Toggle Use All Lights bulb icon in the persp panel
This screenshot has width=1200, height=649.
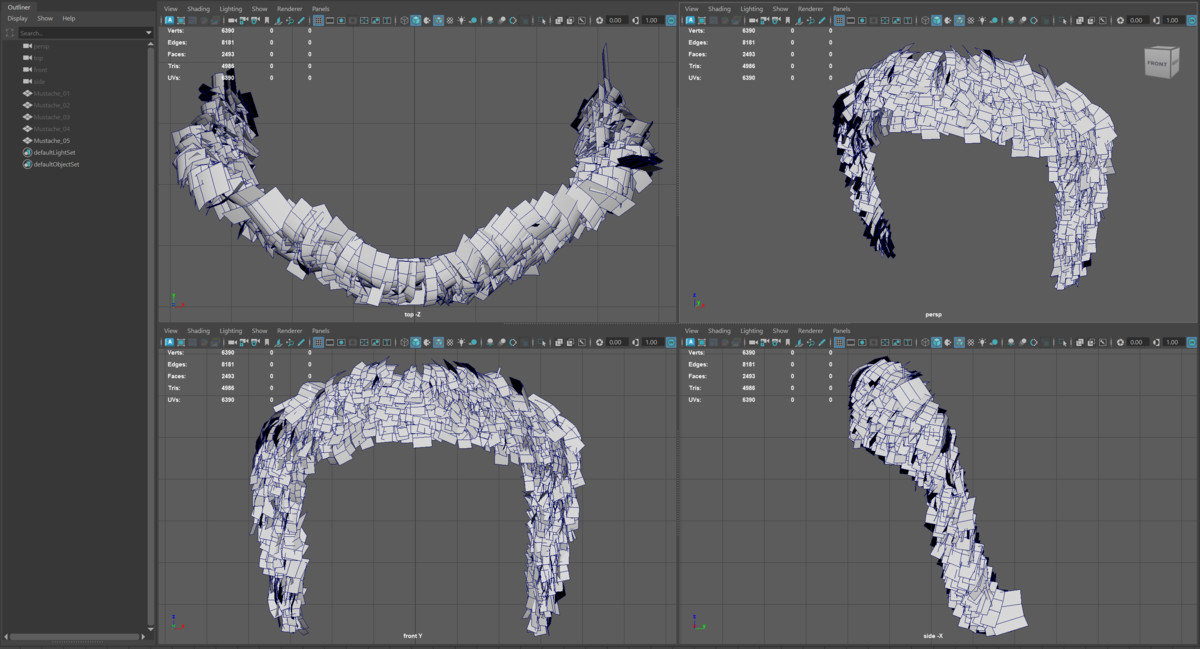tap(982, 20)
